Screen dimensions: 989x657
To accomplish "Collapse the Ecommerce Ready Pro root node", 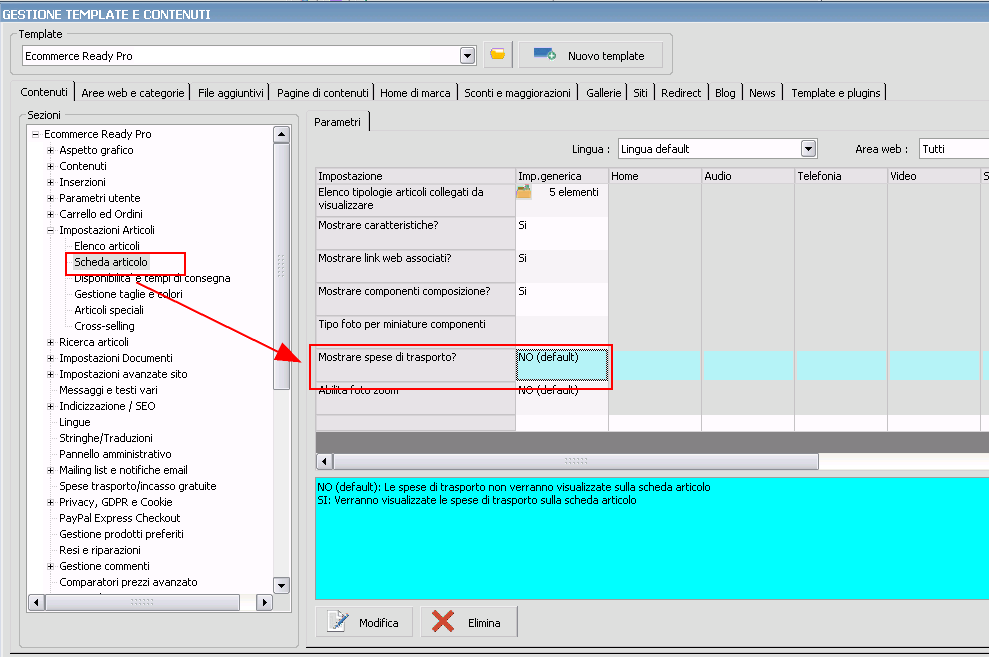I will coord(36,134).
